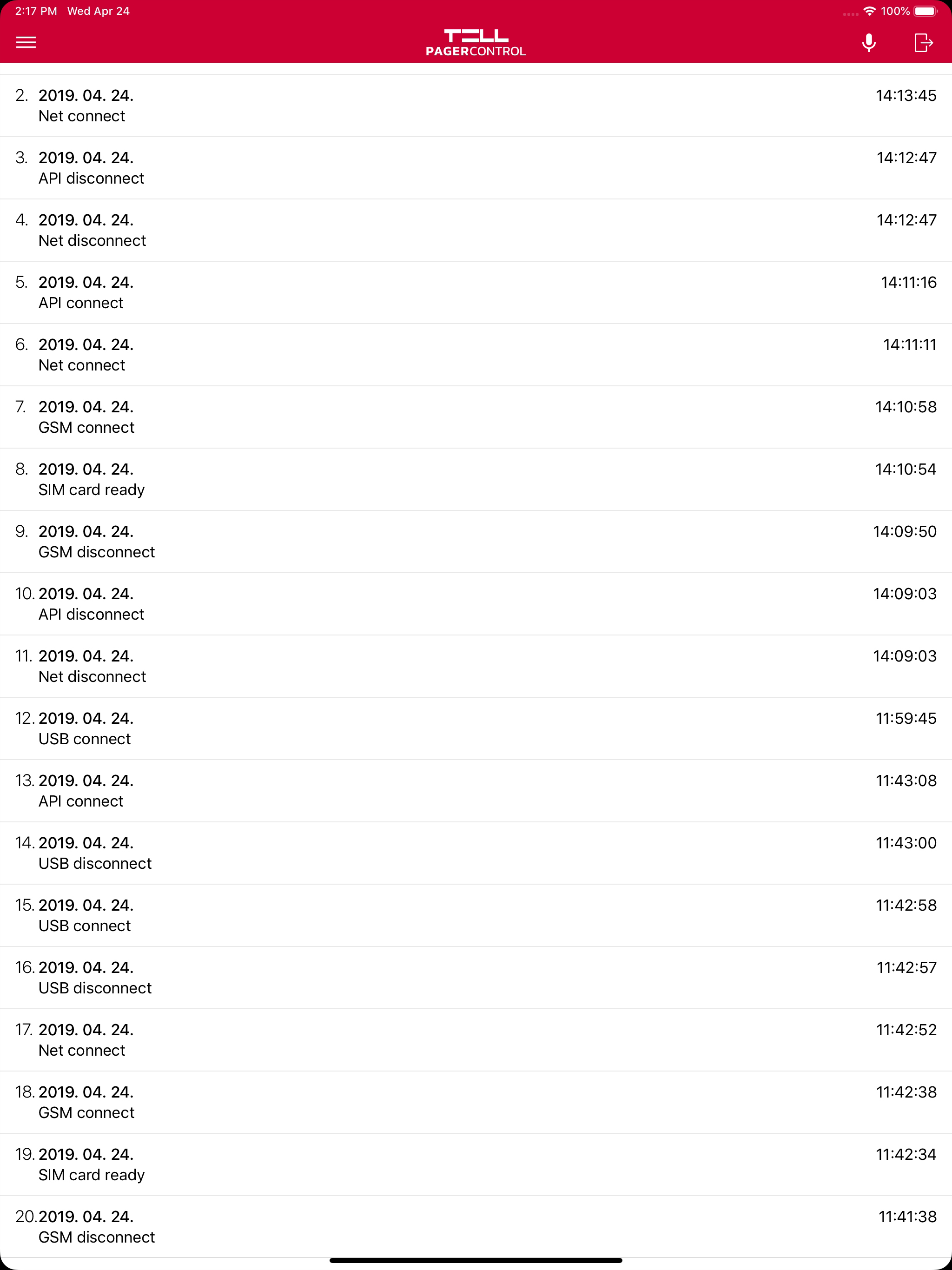The width and height of the screenshot is (952, 1270).
Task: Tap the TELL PagerControl logo
Action: tap(476, 42)
